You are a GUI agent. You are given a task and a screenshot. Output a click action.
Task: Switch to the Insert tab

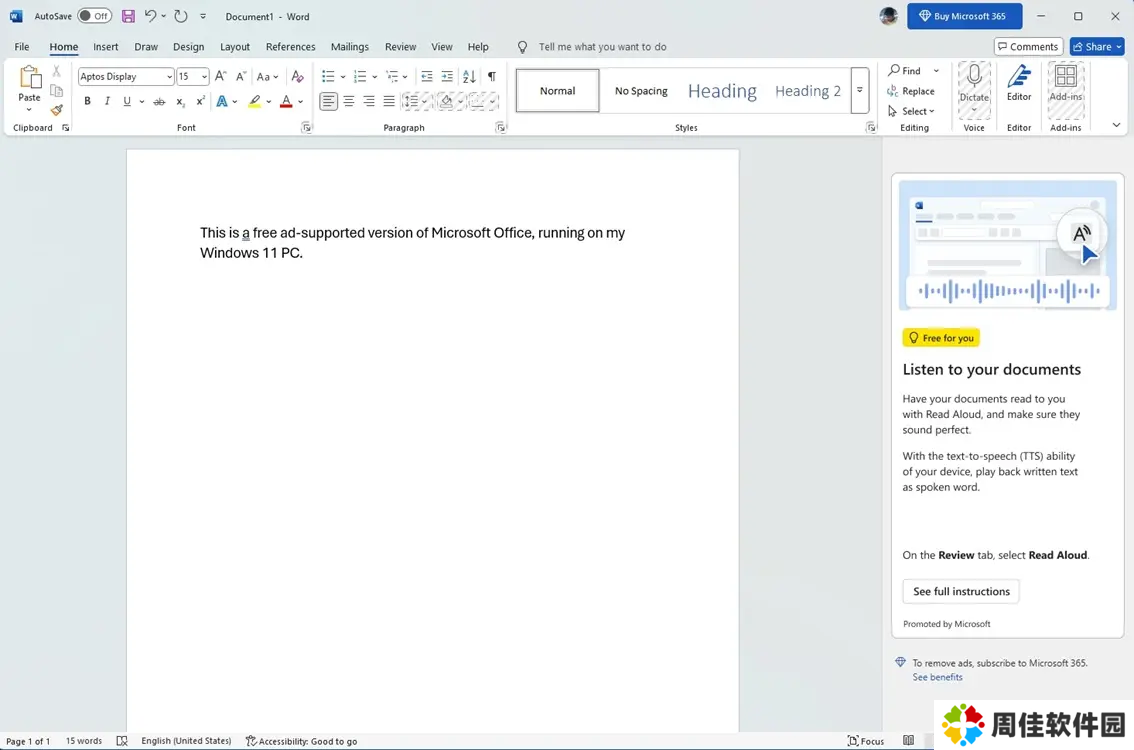[x=106, y=47]
